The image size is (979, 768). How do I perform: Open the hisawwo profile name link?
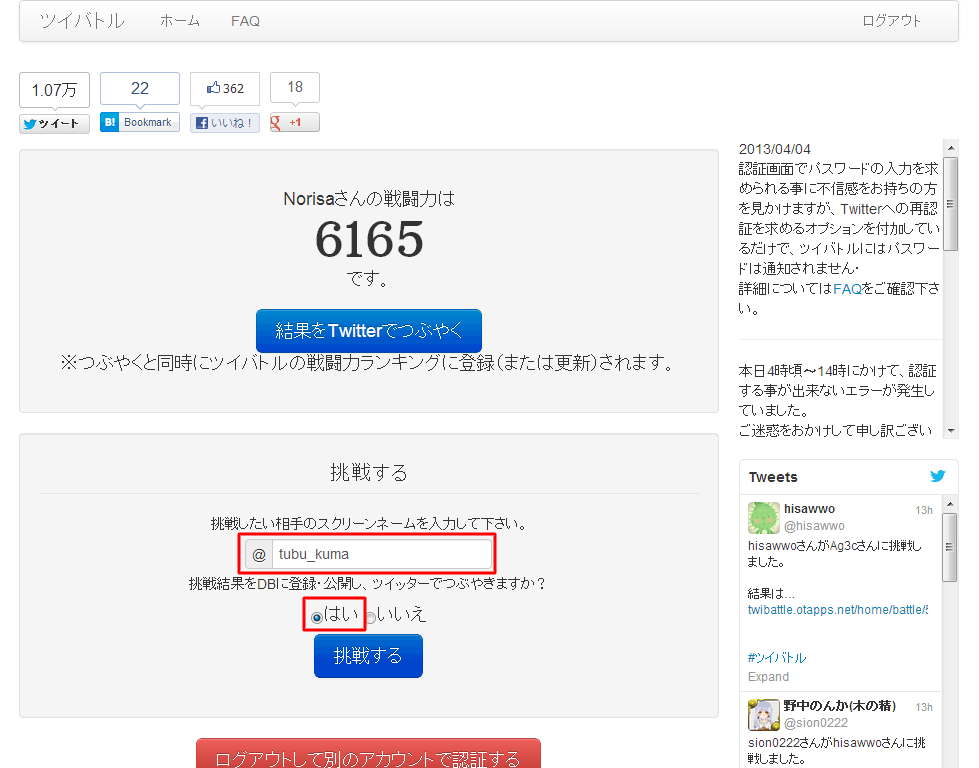809,509
